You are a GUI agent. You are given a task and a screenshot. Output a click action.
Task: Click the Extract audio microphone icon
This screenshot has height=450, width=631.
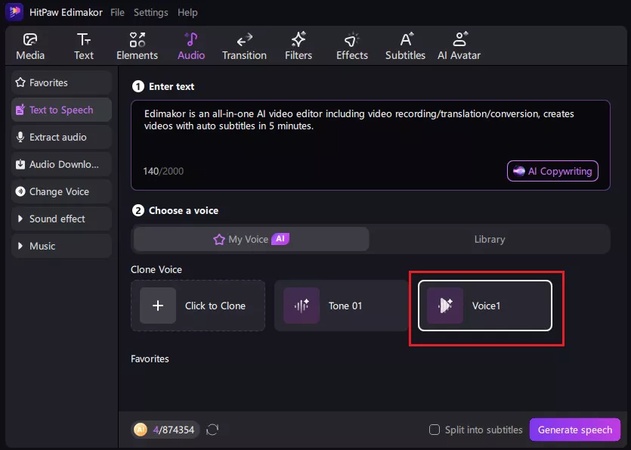(x=20, y=137)
